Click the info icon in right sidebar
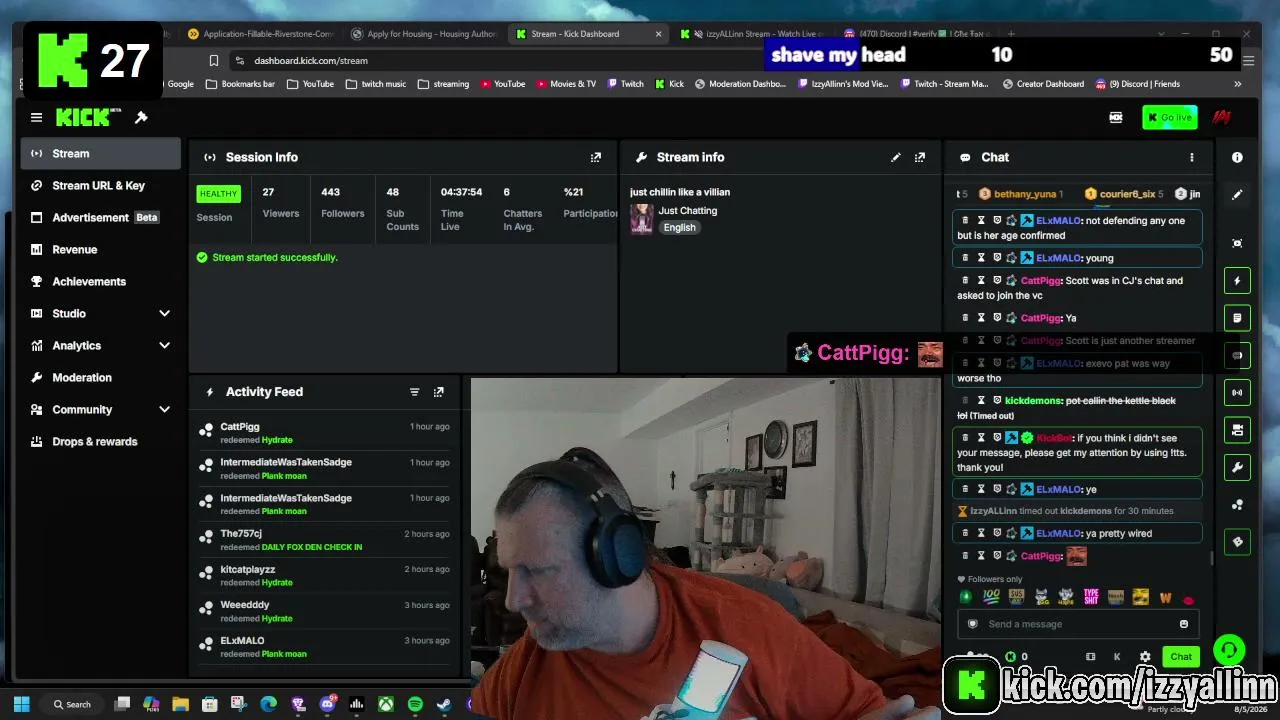Image resolution: width=1280 pixels, height=720 pixels. pos(1237,157)
